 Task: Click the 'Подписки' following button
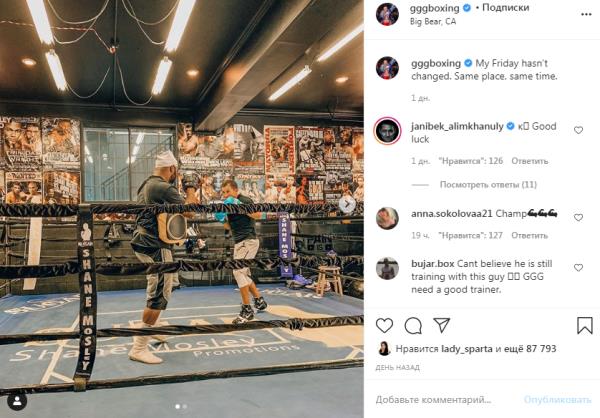[x=506, y=8]
